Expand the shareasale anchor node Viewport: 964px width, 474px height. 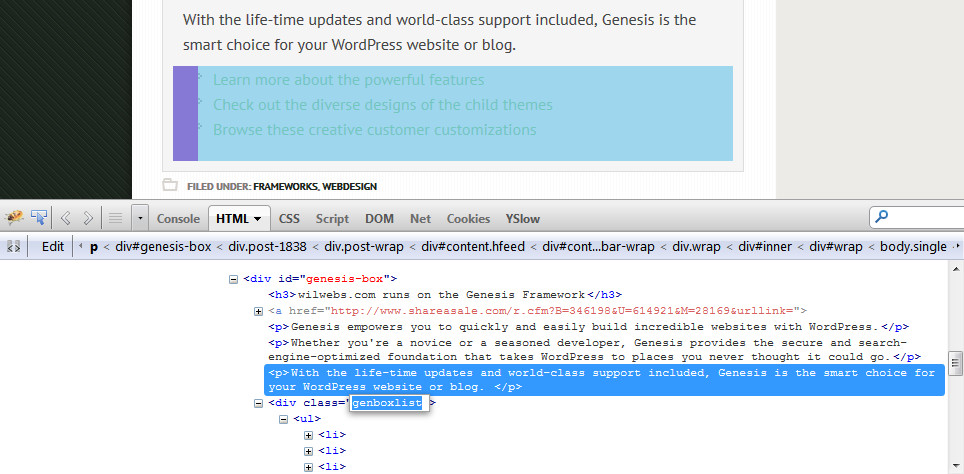point(258,311)
